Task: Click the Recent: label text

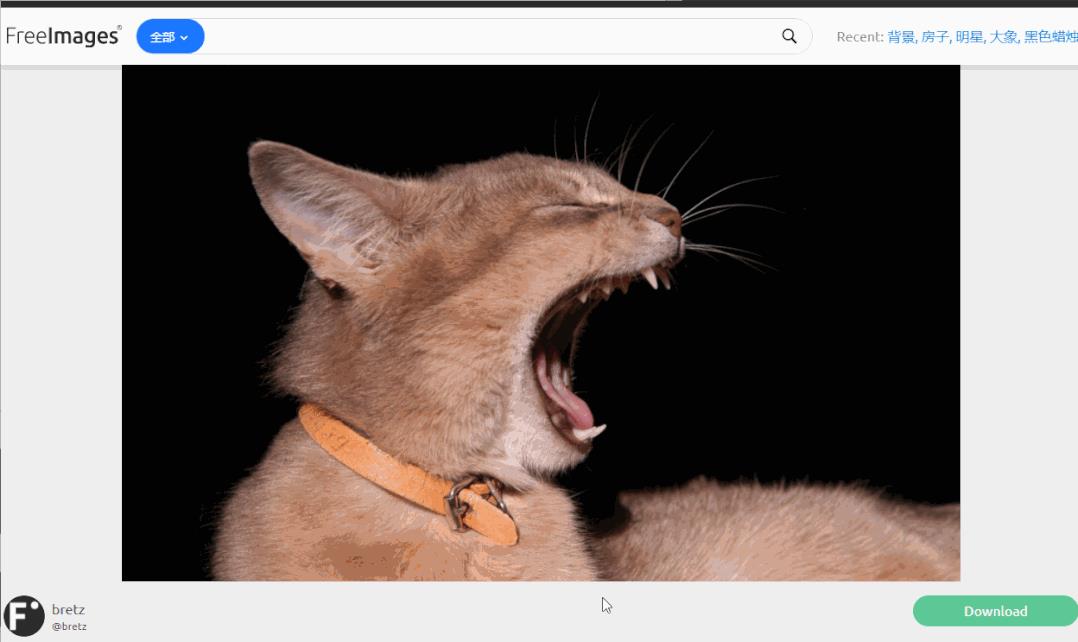Action: (x=859, y=36)
